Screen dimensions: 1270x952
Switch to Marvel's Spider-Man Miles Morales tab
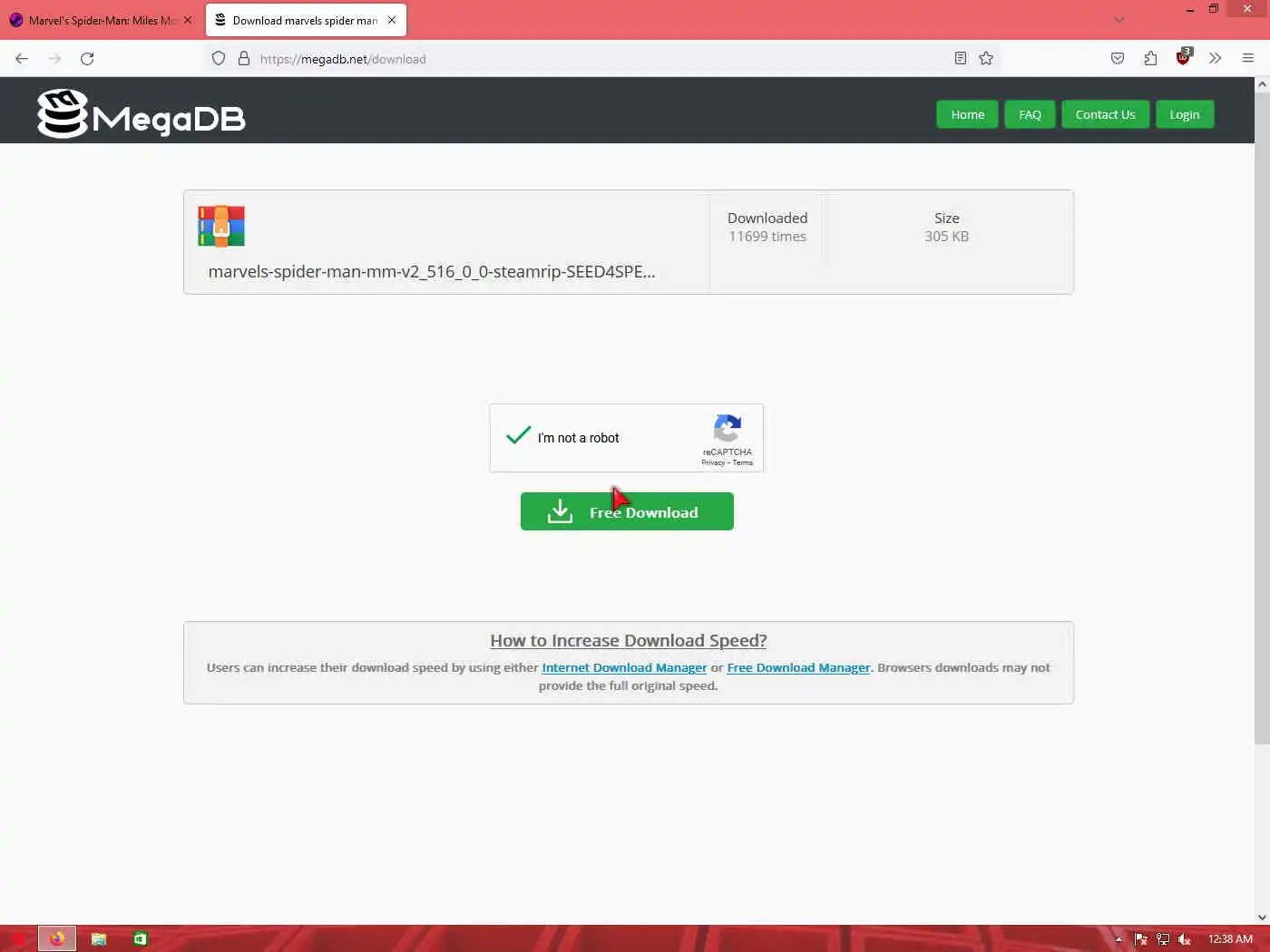[100, 20]
